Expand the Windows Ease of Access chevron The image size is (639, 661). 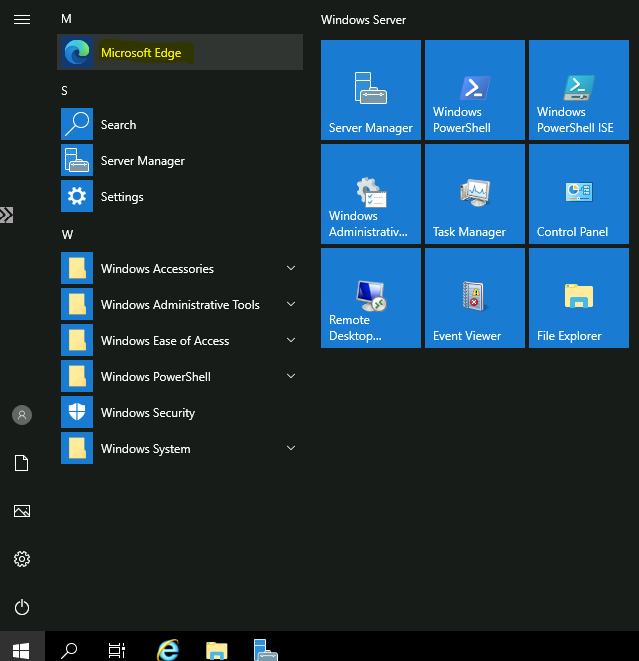(x=291, y=340)
